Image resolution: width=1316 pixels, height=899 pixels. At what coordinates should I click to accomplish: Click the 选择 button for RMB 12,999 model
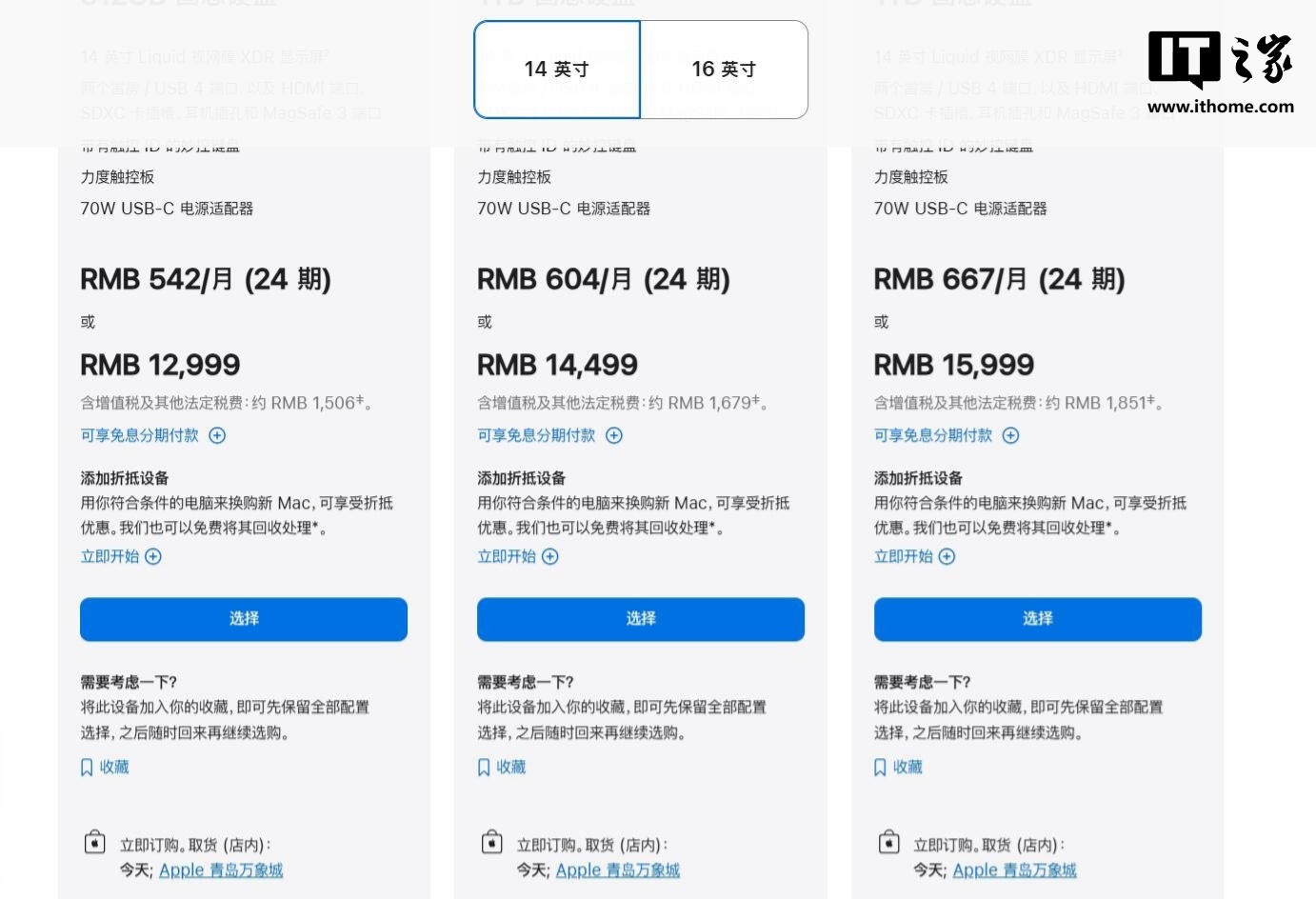[x=244, y=619]
